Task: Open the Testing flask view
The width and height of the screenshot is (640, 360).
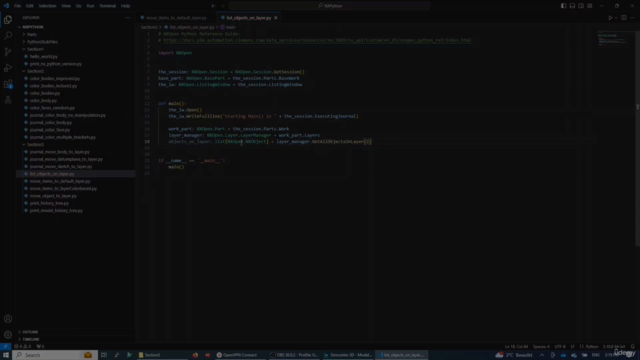Action: point(8,100)
